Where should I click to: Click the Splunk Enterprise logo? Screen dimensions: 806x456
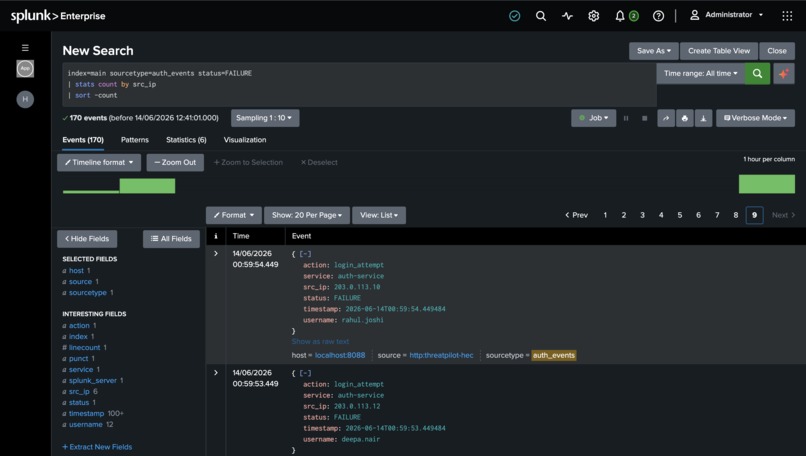pos(58,16)
